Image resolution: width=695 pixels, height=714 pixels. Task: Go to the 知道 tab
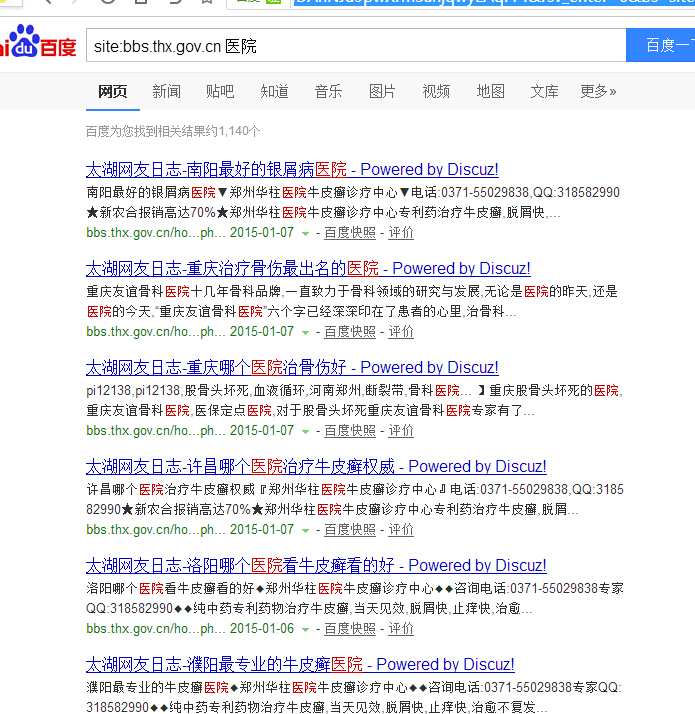pos(274,91)
